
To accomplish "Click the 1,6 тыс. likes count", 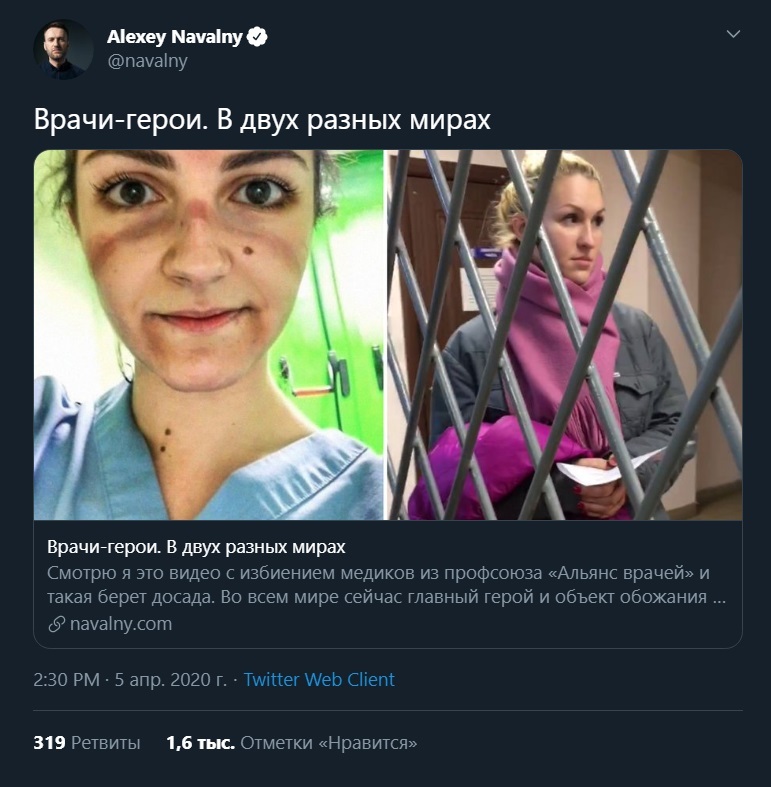I will pyautogui.click(x=200, y=743).
